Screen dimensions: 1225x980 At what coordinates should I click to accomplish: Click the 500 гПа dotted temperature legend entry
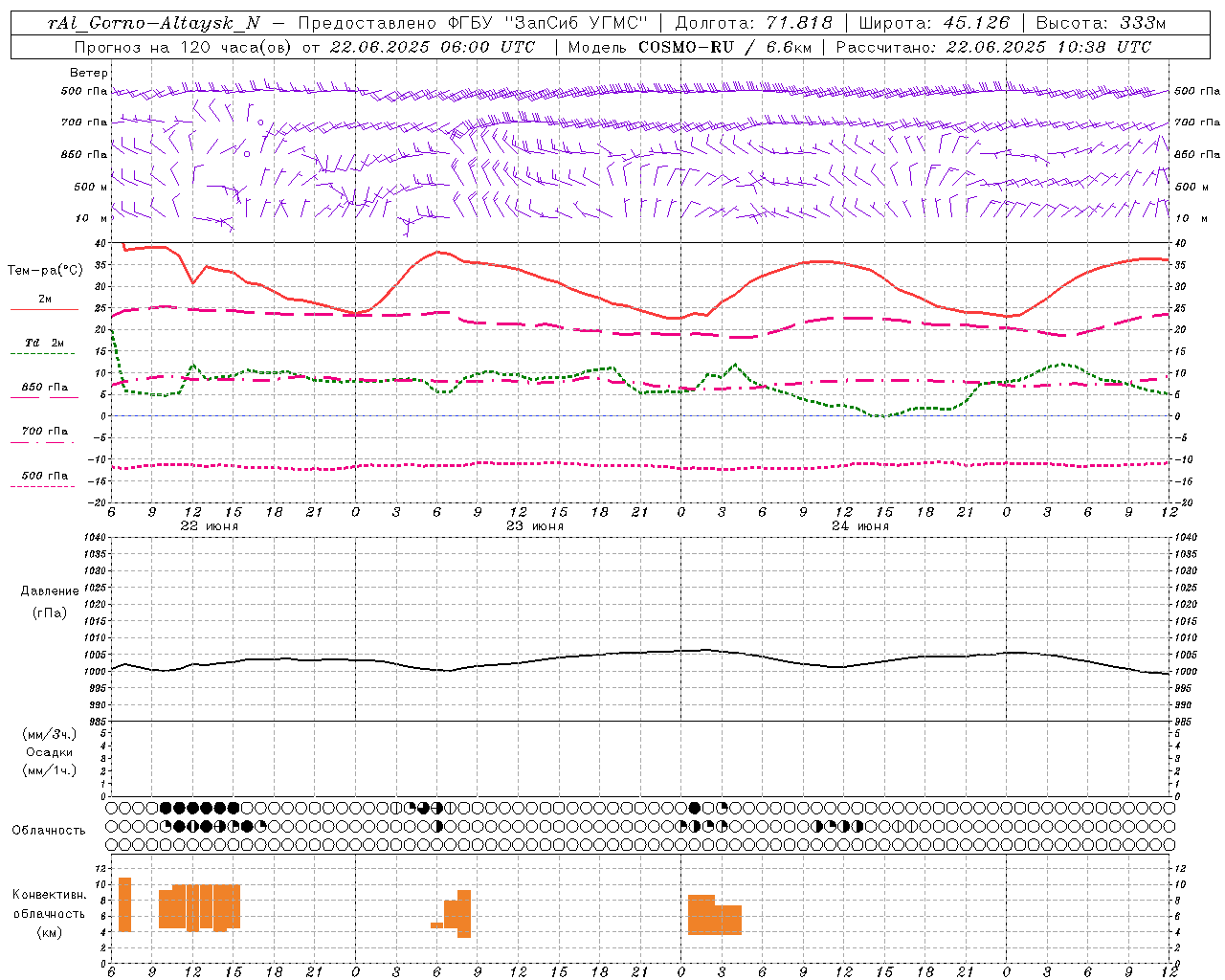44,476
